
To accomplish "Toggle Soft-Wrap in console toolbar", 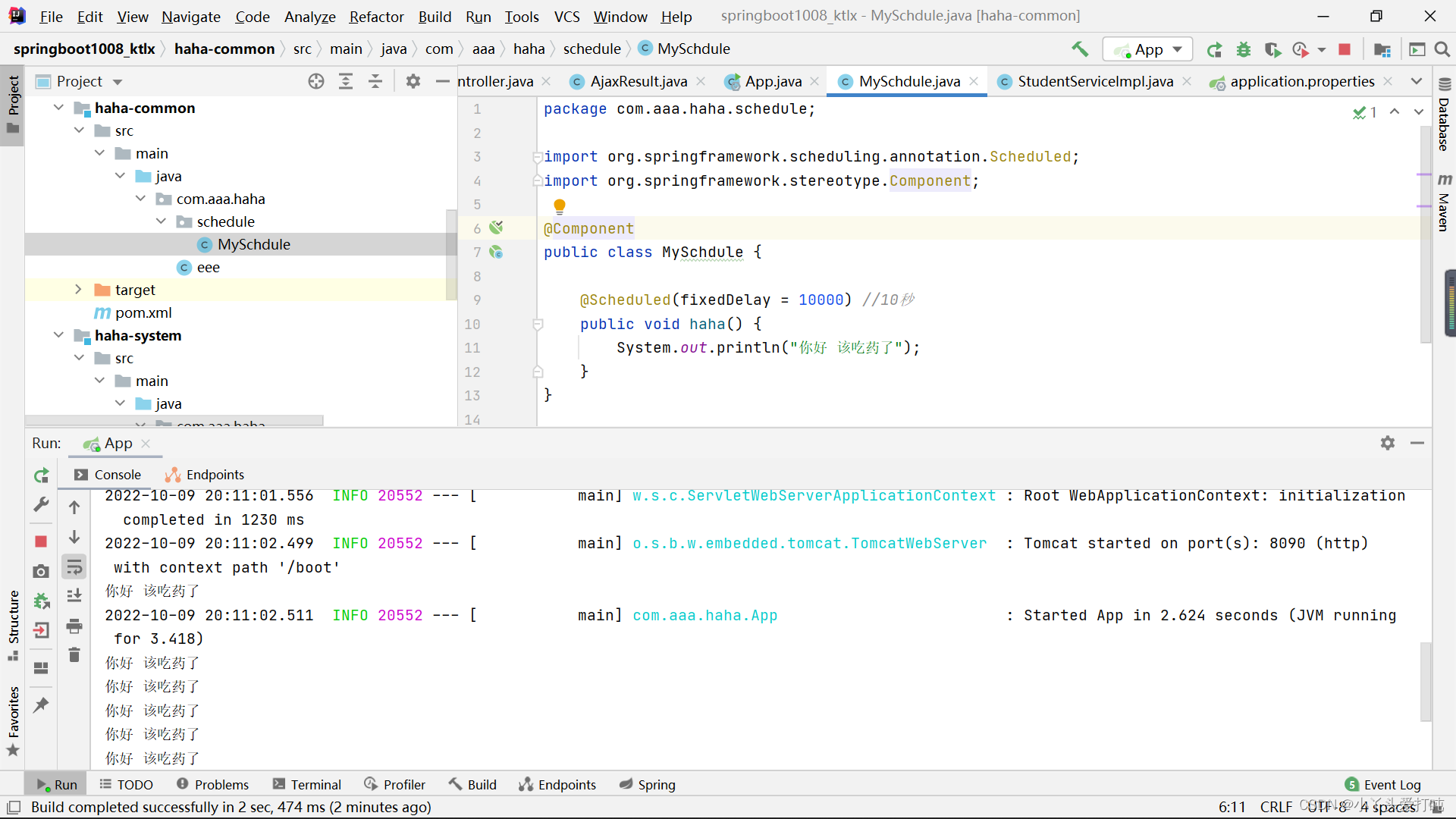I will [x=74, y=567].
